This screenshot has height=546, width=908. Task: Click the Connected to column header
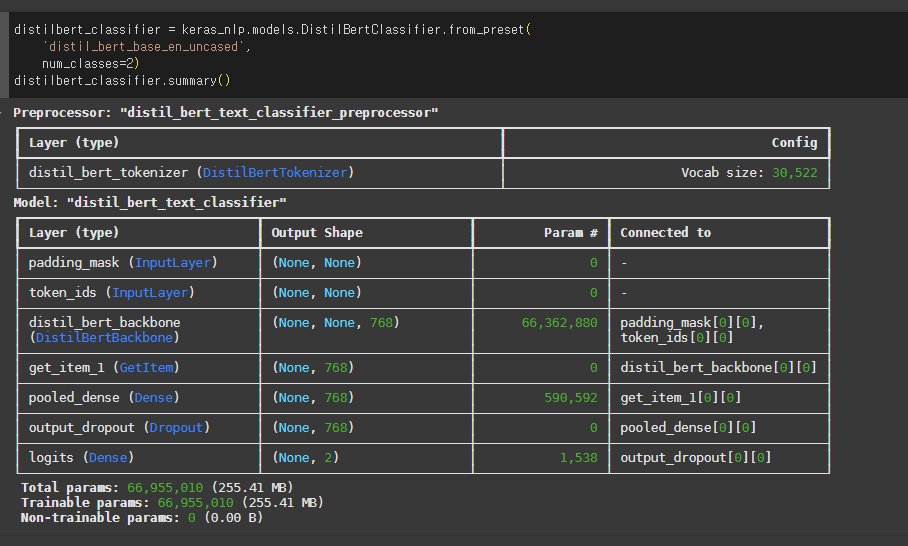[x=665, y=232]
